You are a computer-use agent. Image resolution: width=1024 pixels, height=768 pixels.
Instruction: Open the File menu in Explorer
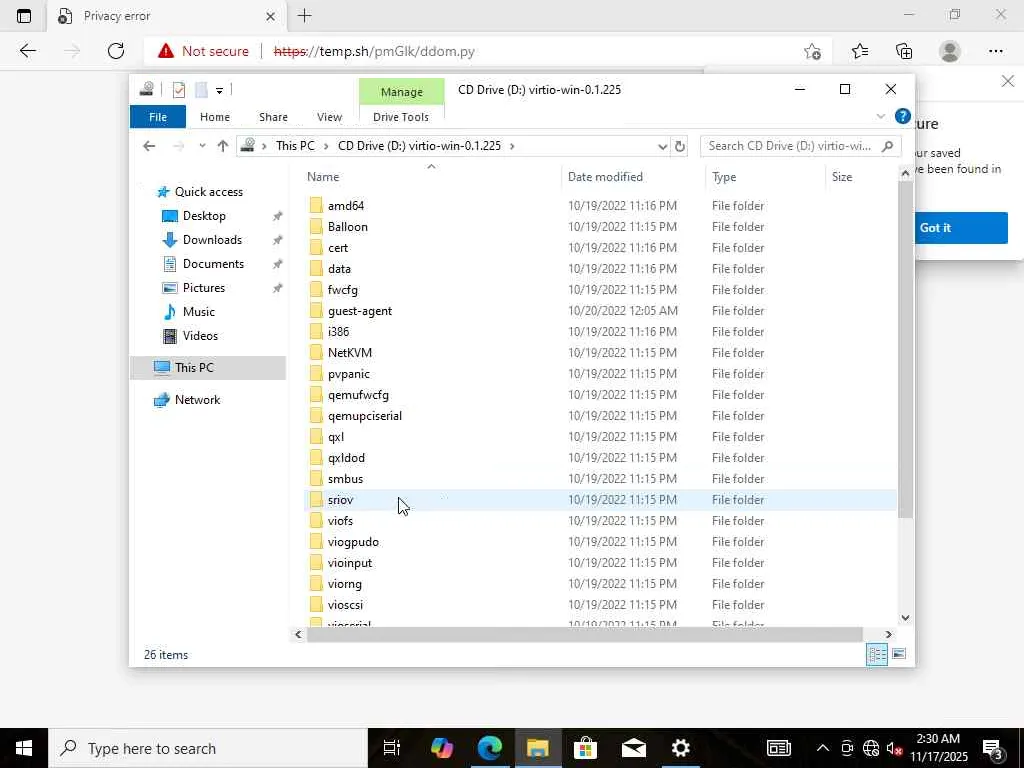coord(158,117)
